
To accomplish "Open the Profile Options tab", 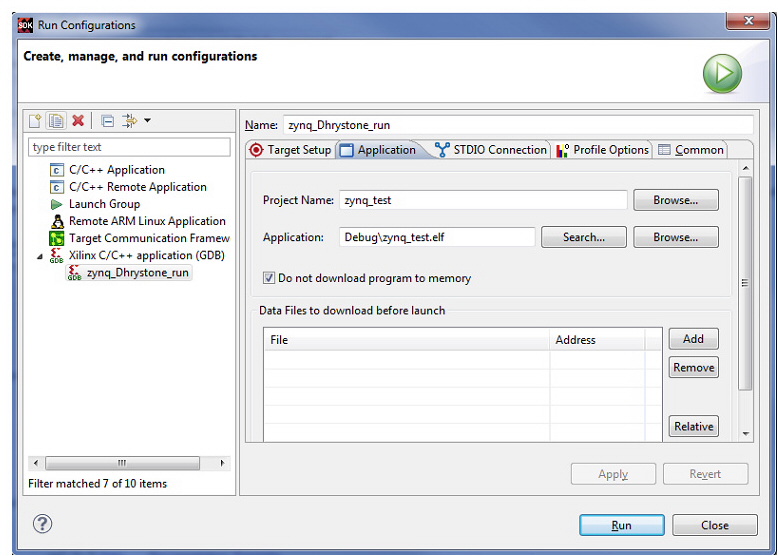I will point(602,150).
